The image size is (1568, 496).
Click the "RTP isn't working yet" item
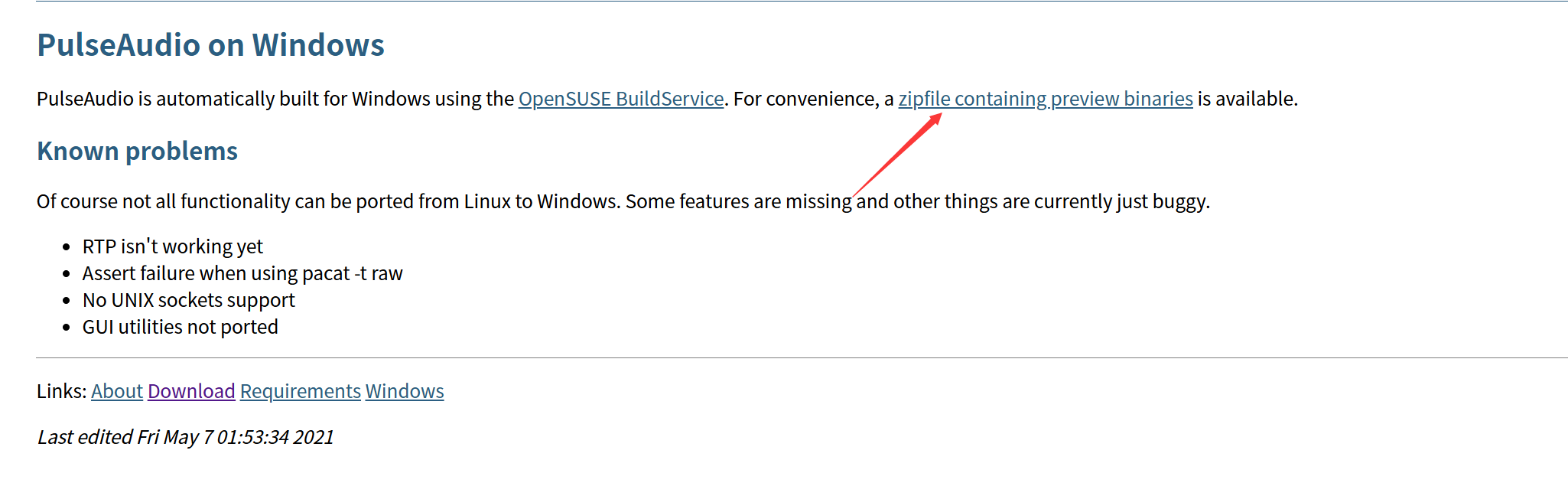tap(172, 246)
